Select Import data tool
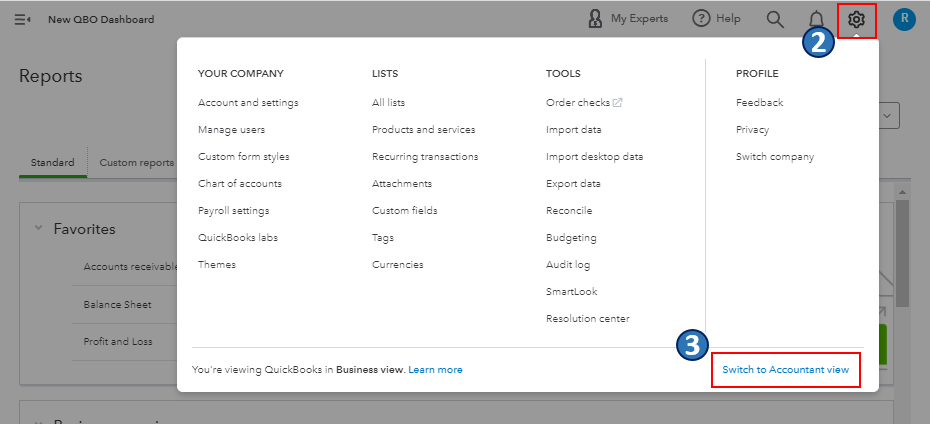Image resolution: width=930 pixels, height=424 pixels. tap(574, 130)
